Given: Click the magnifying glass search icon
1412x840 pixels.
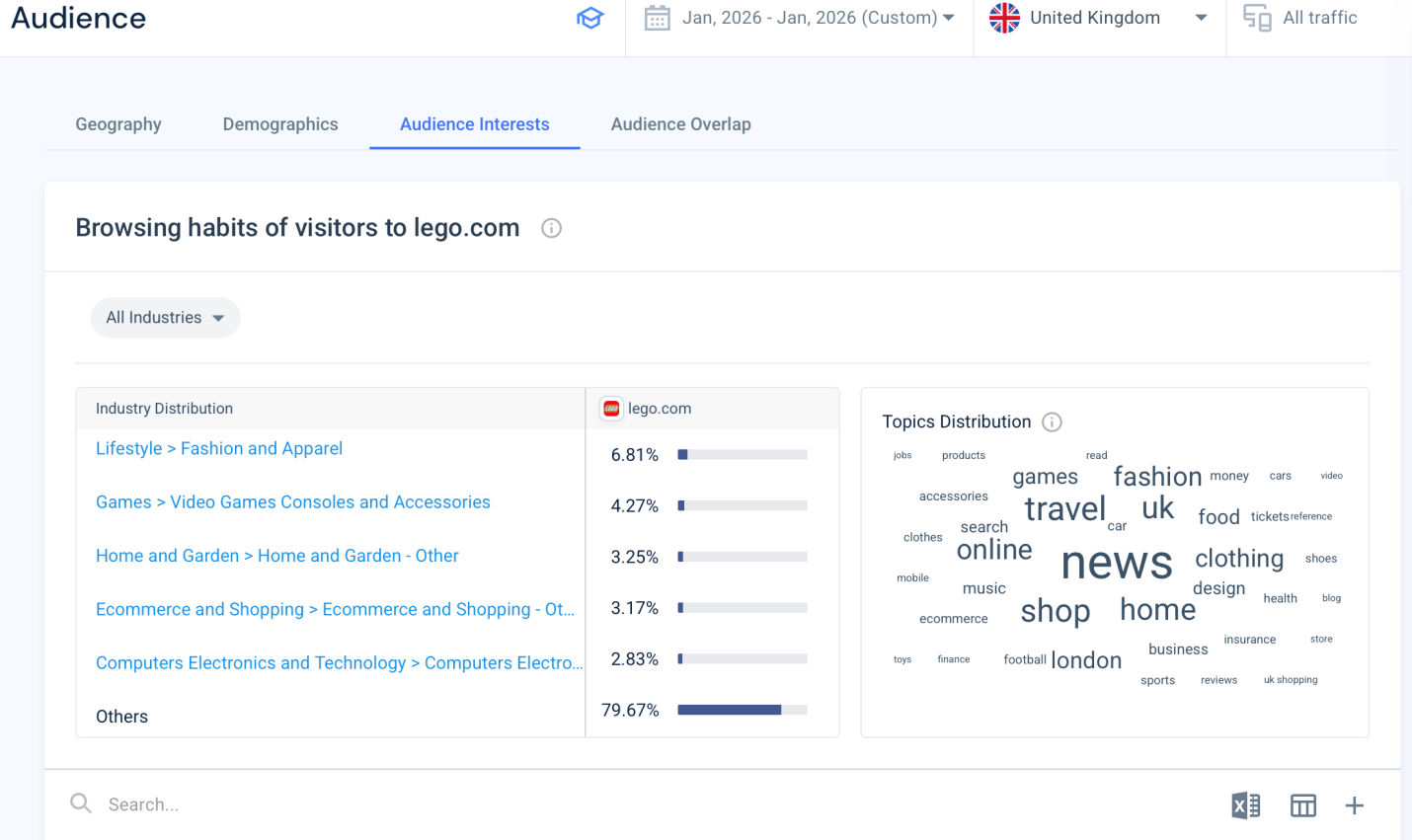Looking at the screenshot, I should click(x=81, y=804).
